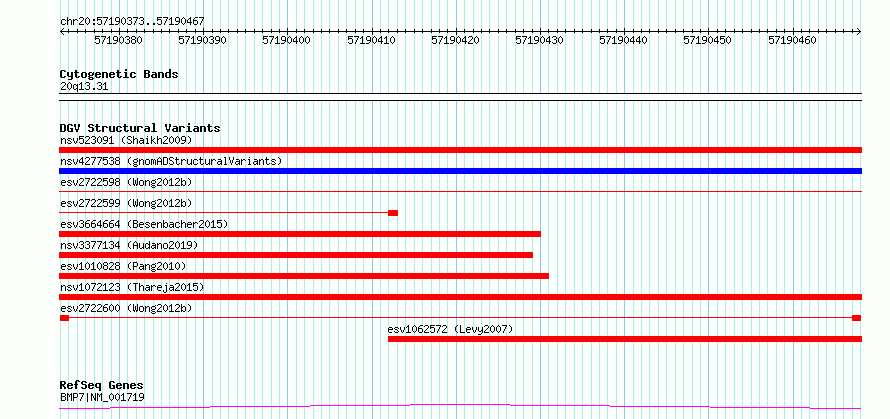Click the red block ending esv2722599

point(393,213)
